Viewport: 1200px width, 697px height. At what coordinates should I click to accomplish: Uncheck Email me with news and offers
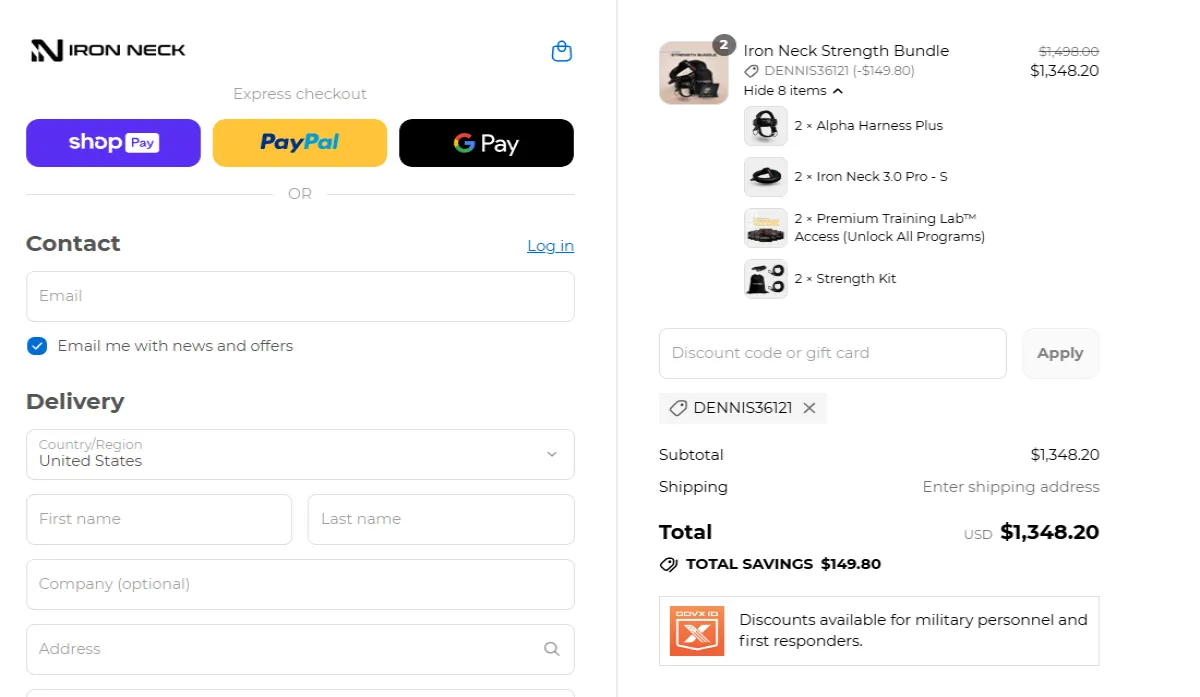click(x=37, y=346)
